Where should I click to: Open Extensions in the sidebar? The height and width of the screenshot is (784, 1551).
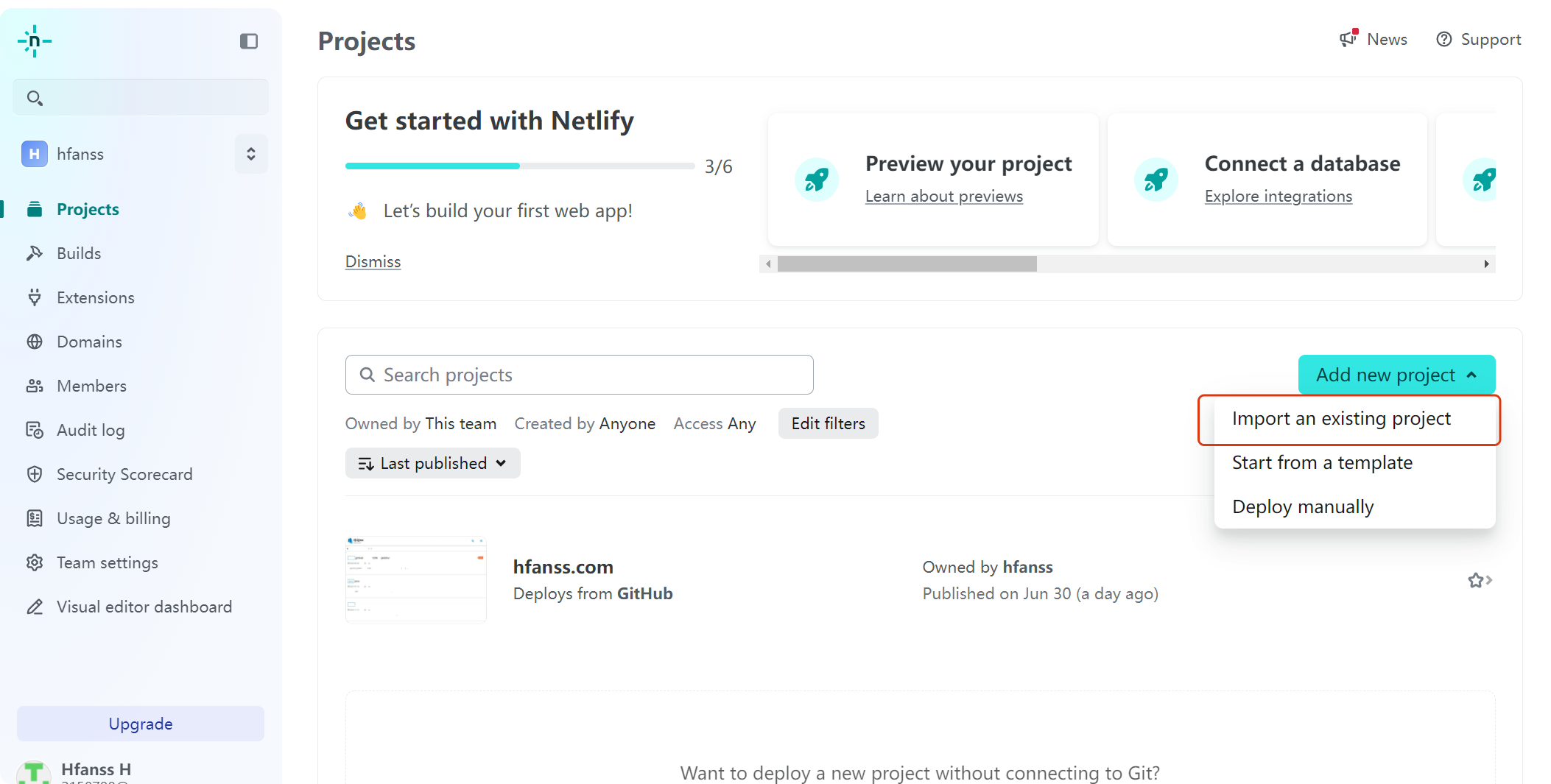tap(96, 297)
